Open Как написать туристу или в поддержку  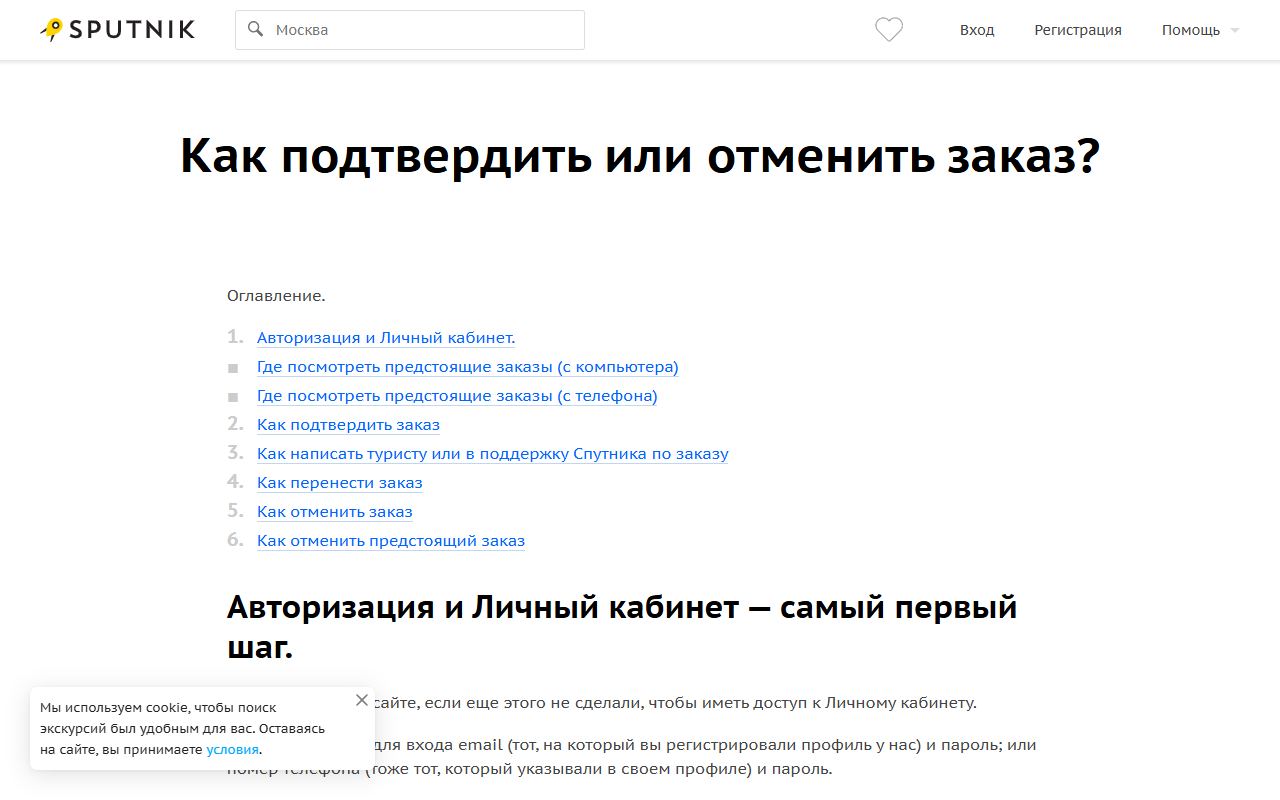pos(493,454)
